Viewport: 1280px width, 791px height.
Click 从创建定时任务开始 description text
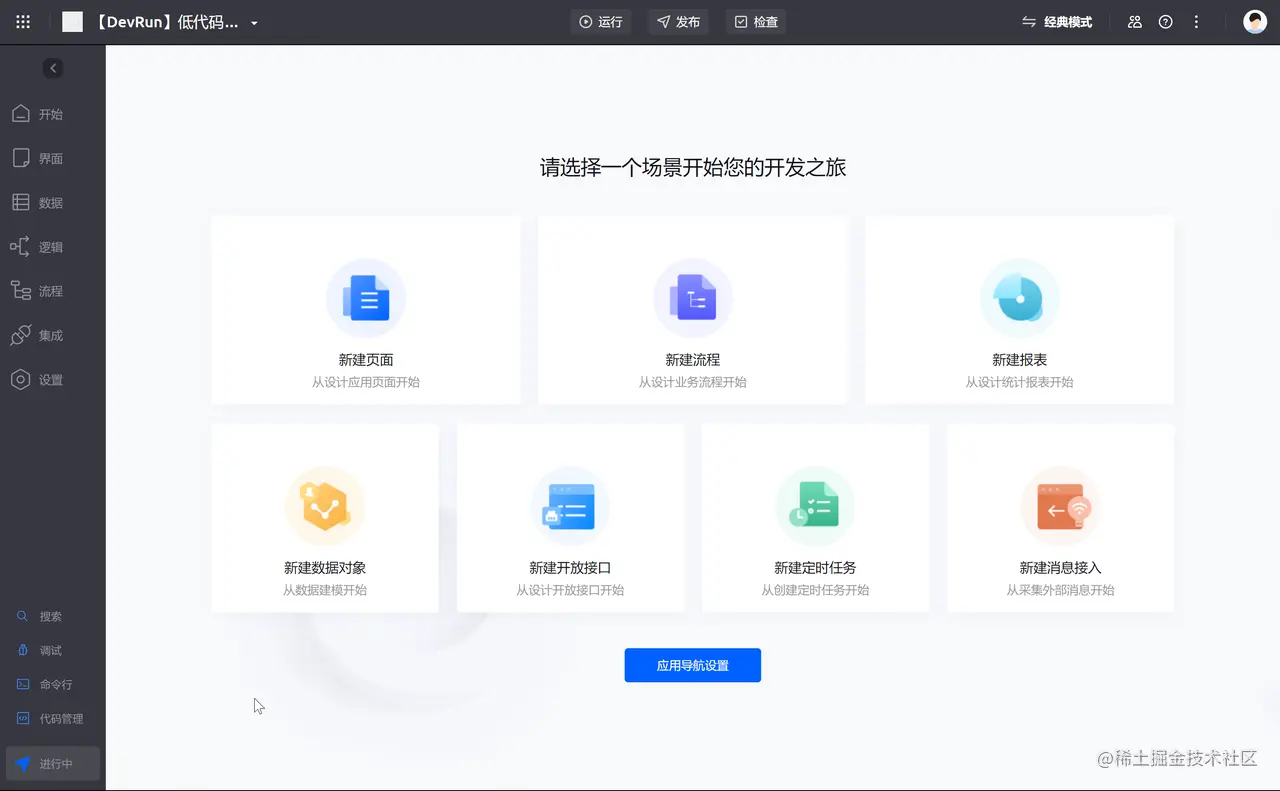pyautogui.click(x=815, y=590)
